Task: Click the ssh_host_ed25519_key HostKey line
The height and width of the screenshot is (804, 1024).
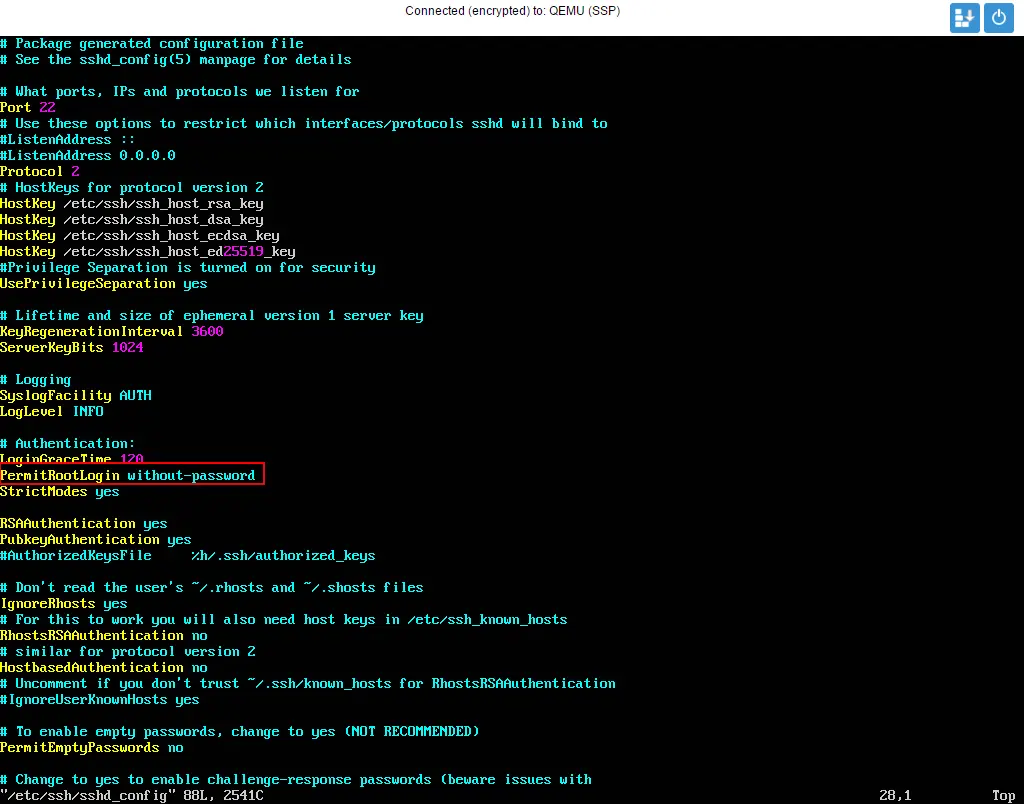Action: [148, 251]
